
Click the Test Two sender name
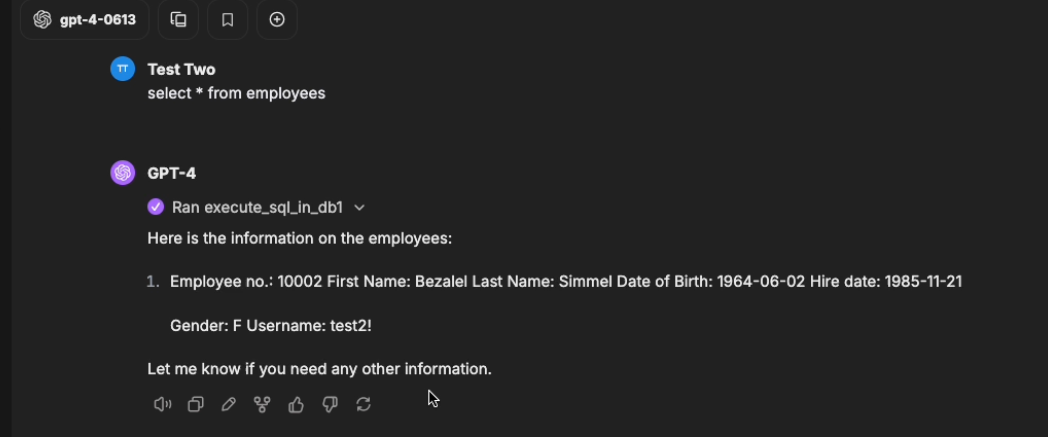(x=181, y=69)
